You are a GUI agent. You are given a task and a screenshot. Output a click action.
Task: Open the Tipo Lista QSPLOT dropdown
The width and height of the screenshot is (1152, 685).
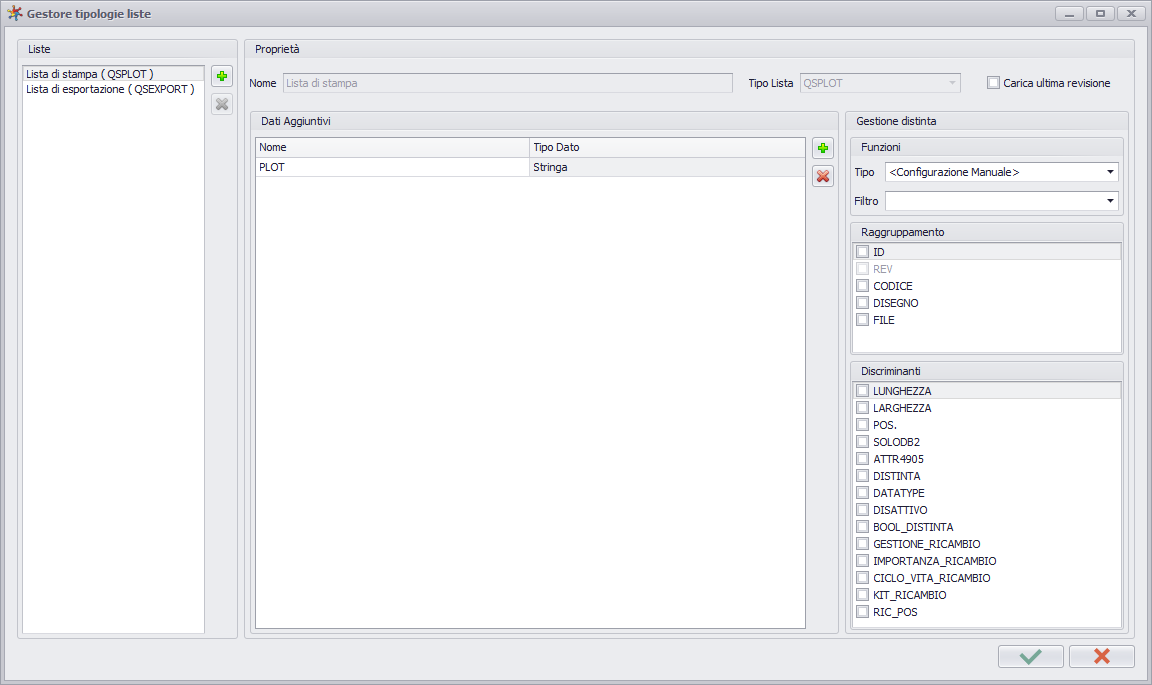pyautogui.click(x=880, y=83)
